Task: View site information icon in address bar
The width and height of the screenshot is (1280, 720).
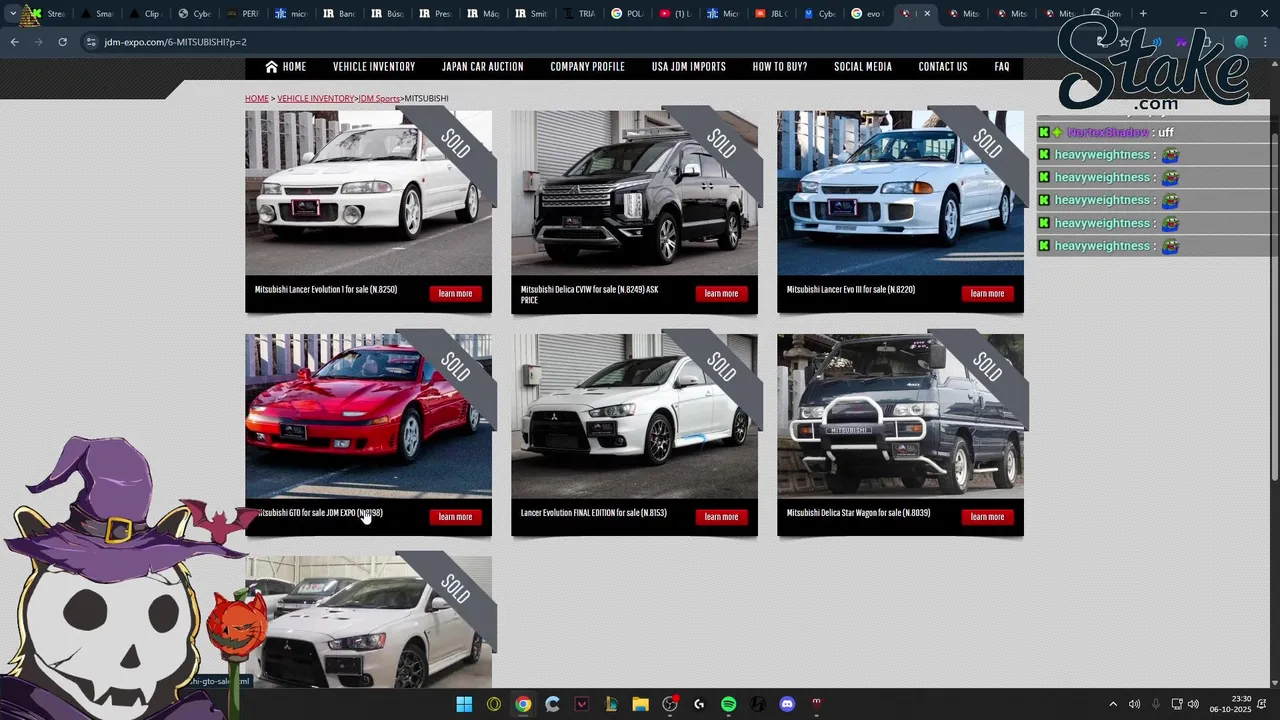Action: pos(91,42)
